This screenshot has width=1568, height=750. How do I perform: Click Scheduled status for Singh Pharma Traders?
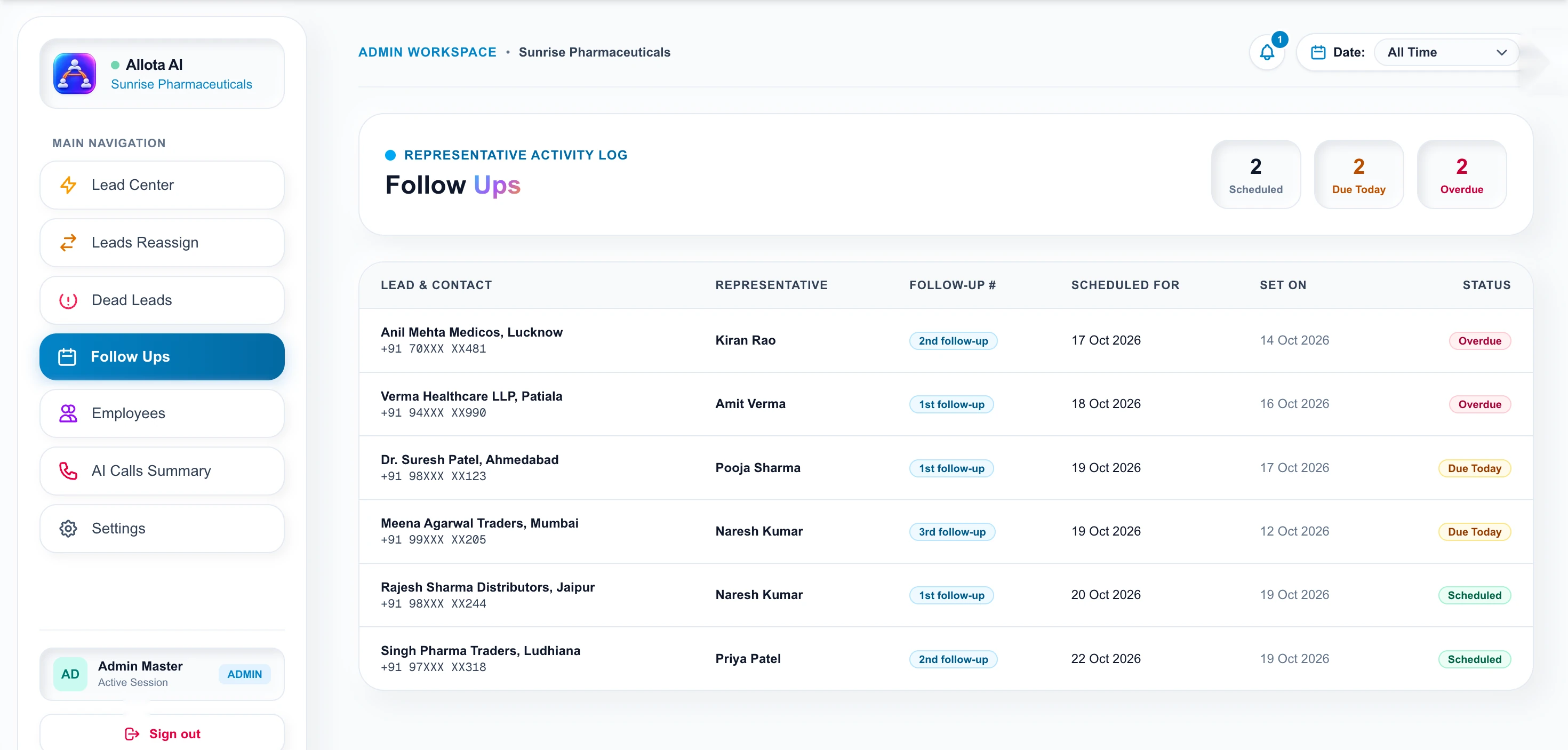click(x=1474, y=659)
